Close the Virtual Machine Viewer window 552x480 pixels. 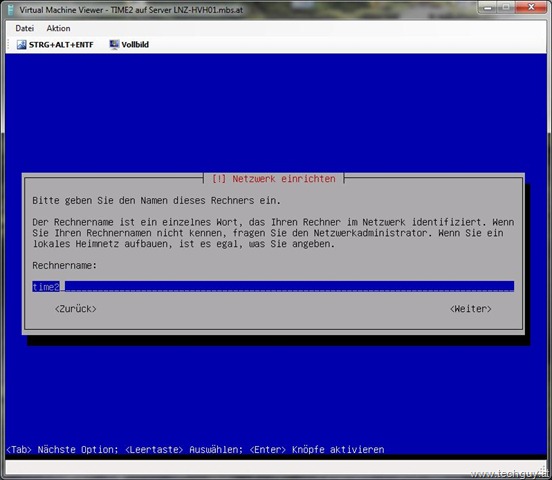(531, 7)
